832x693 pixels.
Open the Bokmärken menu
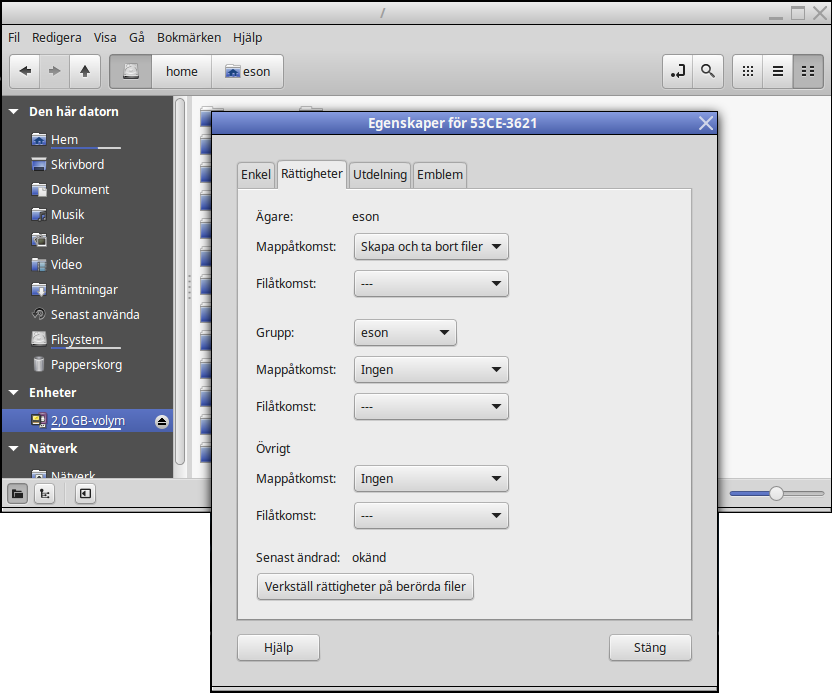(189, 38)
